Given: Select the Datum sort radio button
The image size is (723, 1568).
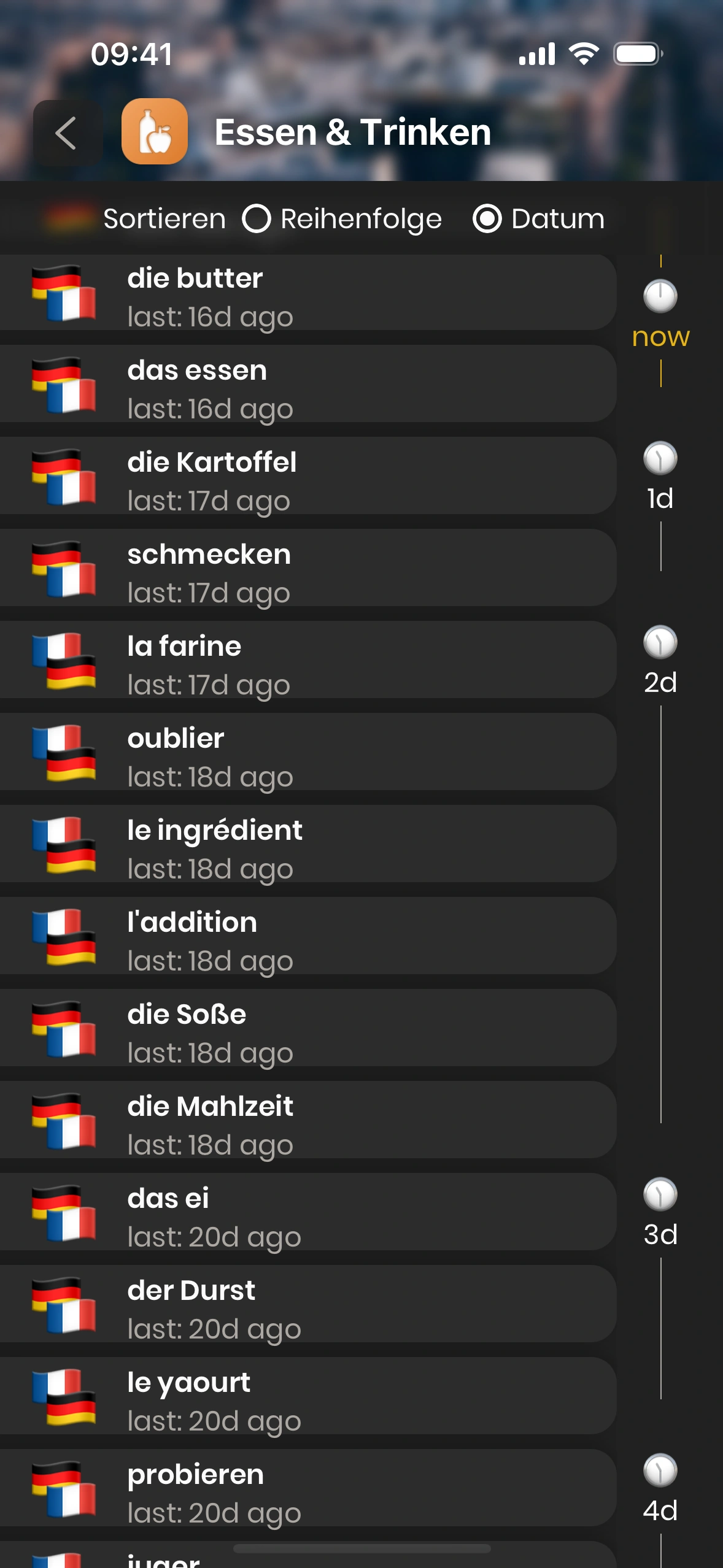Looking at the screenshot, I should click(487, 219).
